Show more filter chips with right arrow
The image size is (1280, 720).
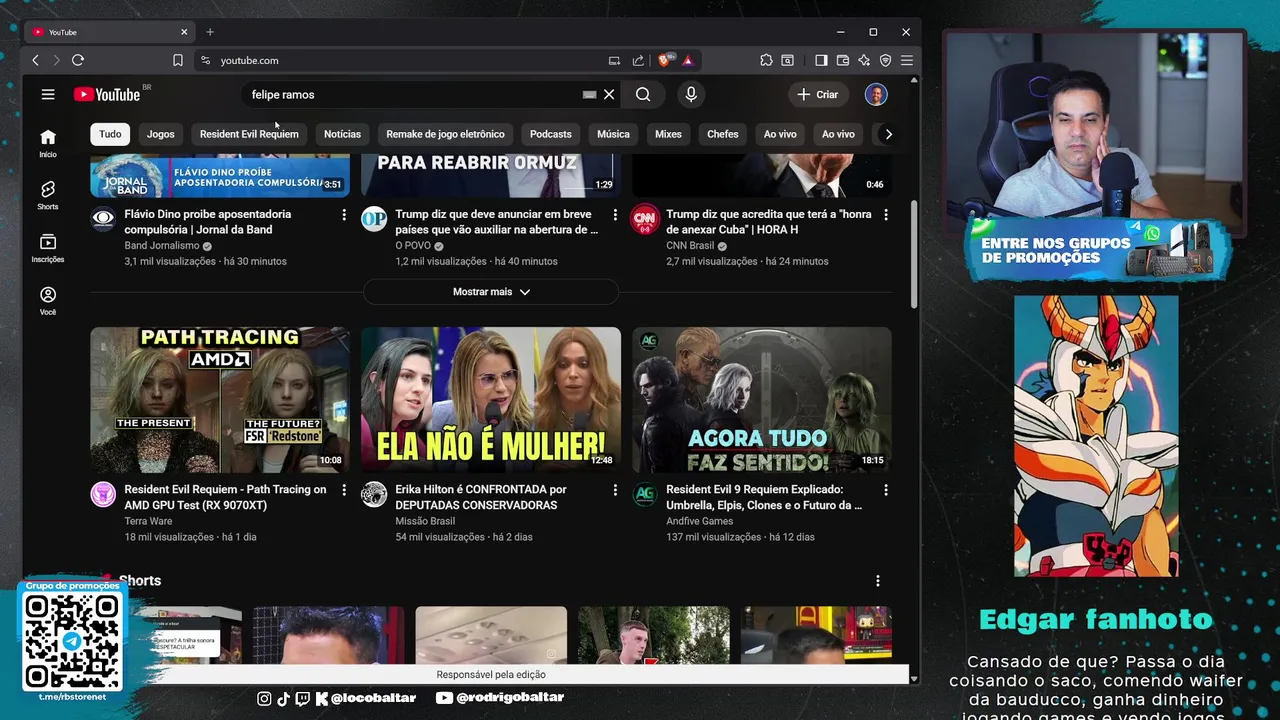click(x=888, y=134)
